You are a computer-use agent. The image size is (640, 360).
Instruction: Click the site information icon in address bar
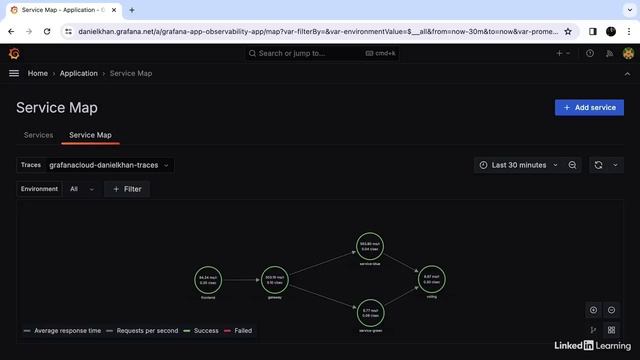point(69,31)
